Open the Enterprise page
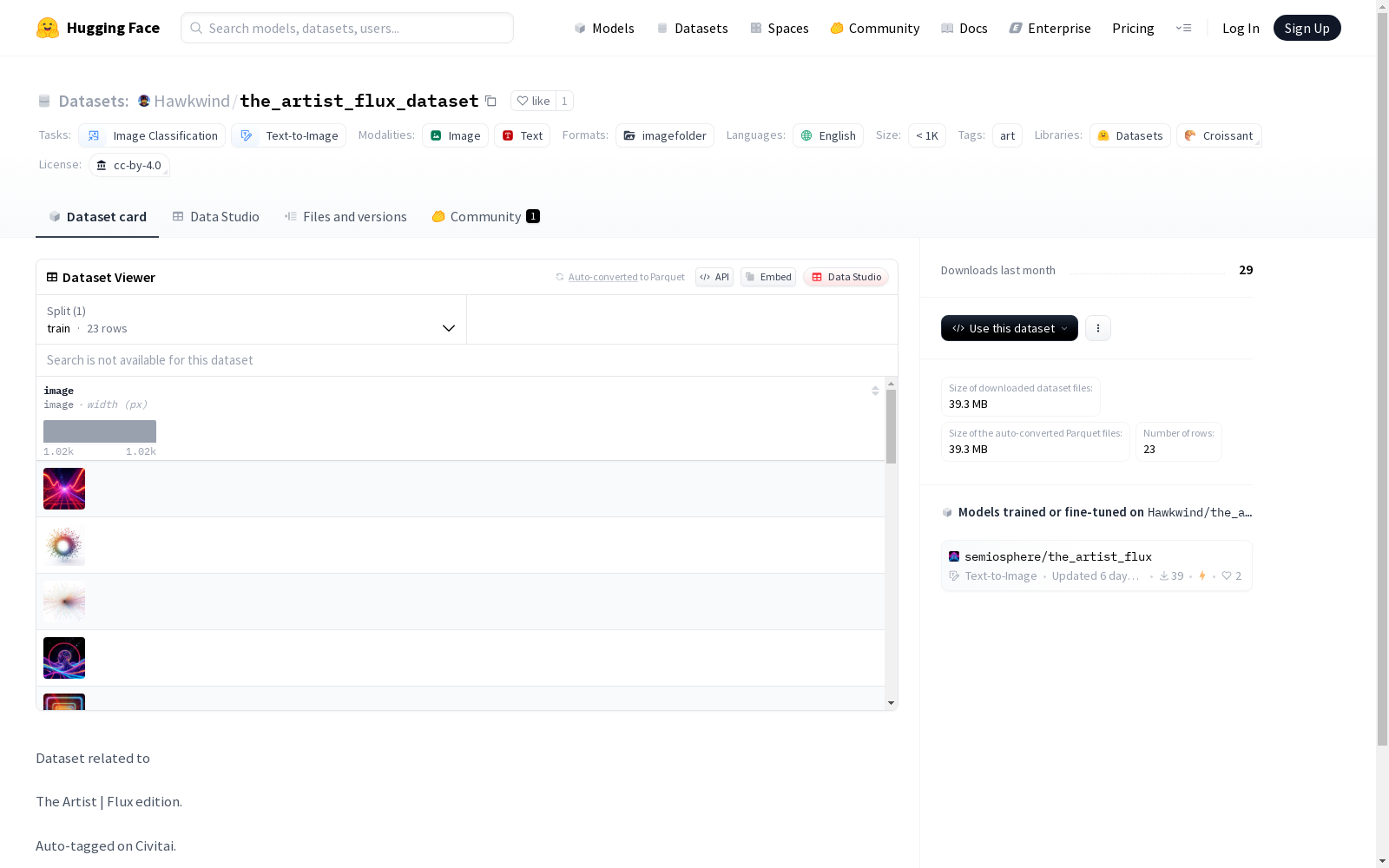The width and height of the screenshot is (1389, 868). 1050,28
